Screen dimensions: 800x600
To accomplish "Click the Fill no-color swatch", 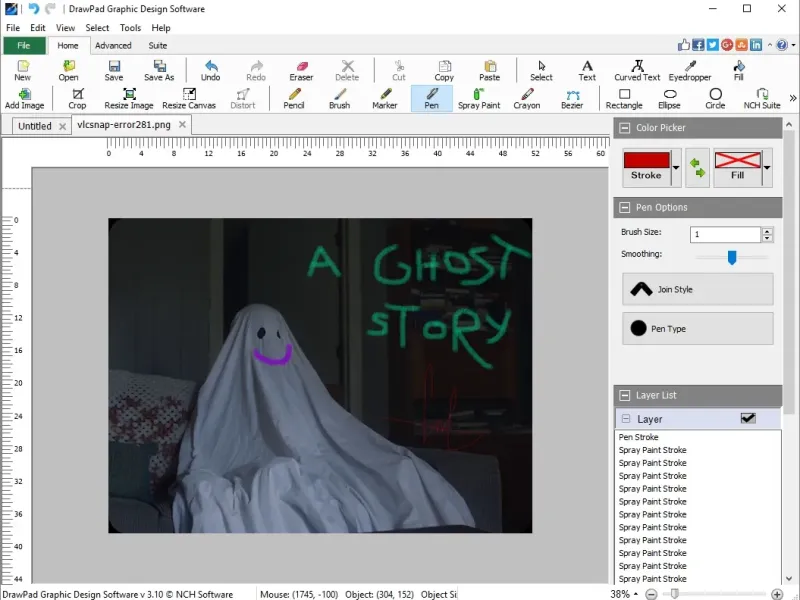I will [x=738, y=160].
